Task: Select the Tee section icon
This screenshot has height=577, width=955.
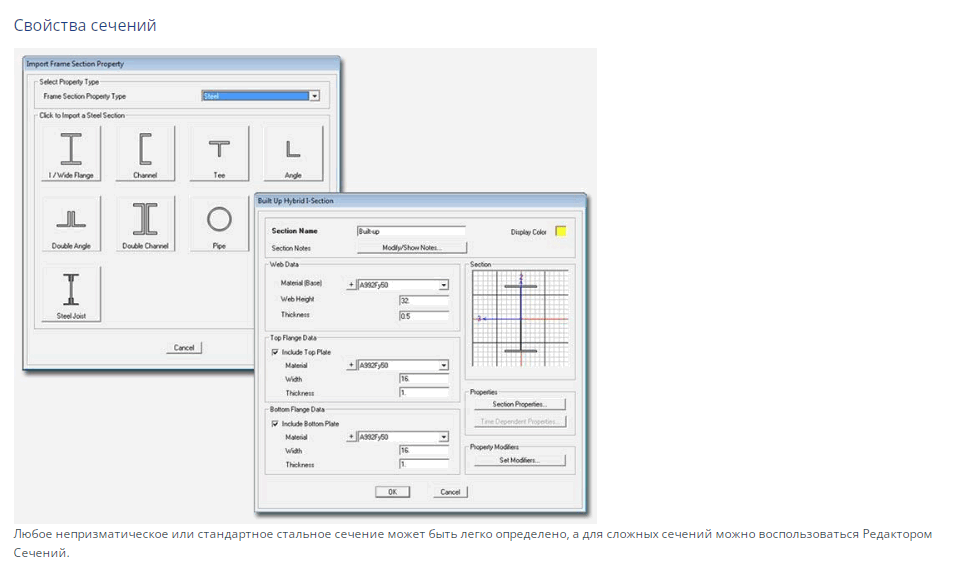Action: click(219, 154)
